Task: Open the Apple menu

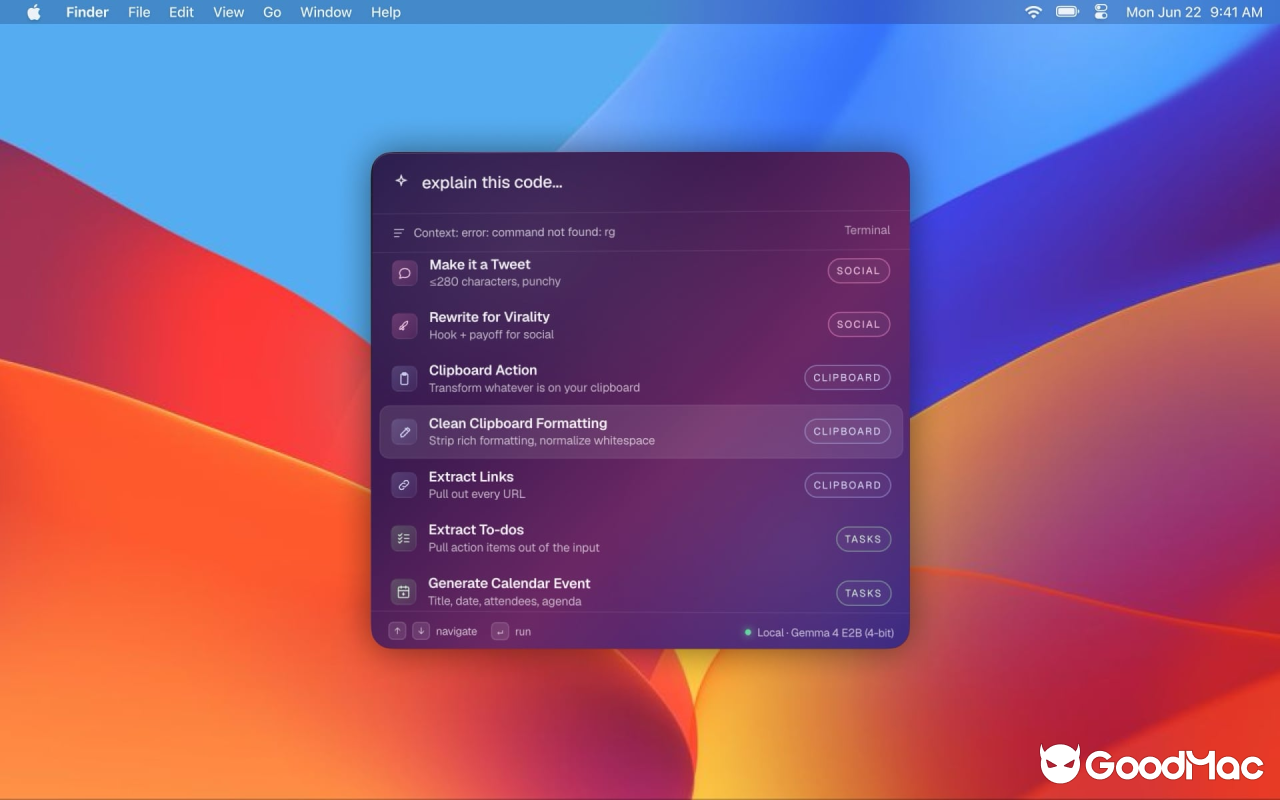Action: 34,12
